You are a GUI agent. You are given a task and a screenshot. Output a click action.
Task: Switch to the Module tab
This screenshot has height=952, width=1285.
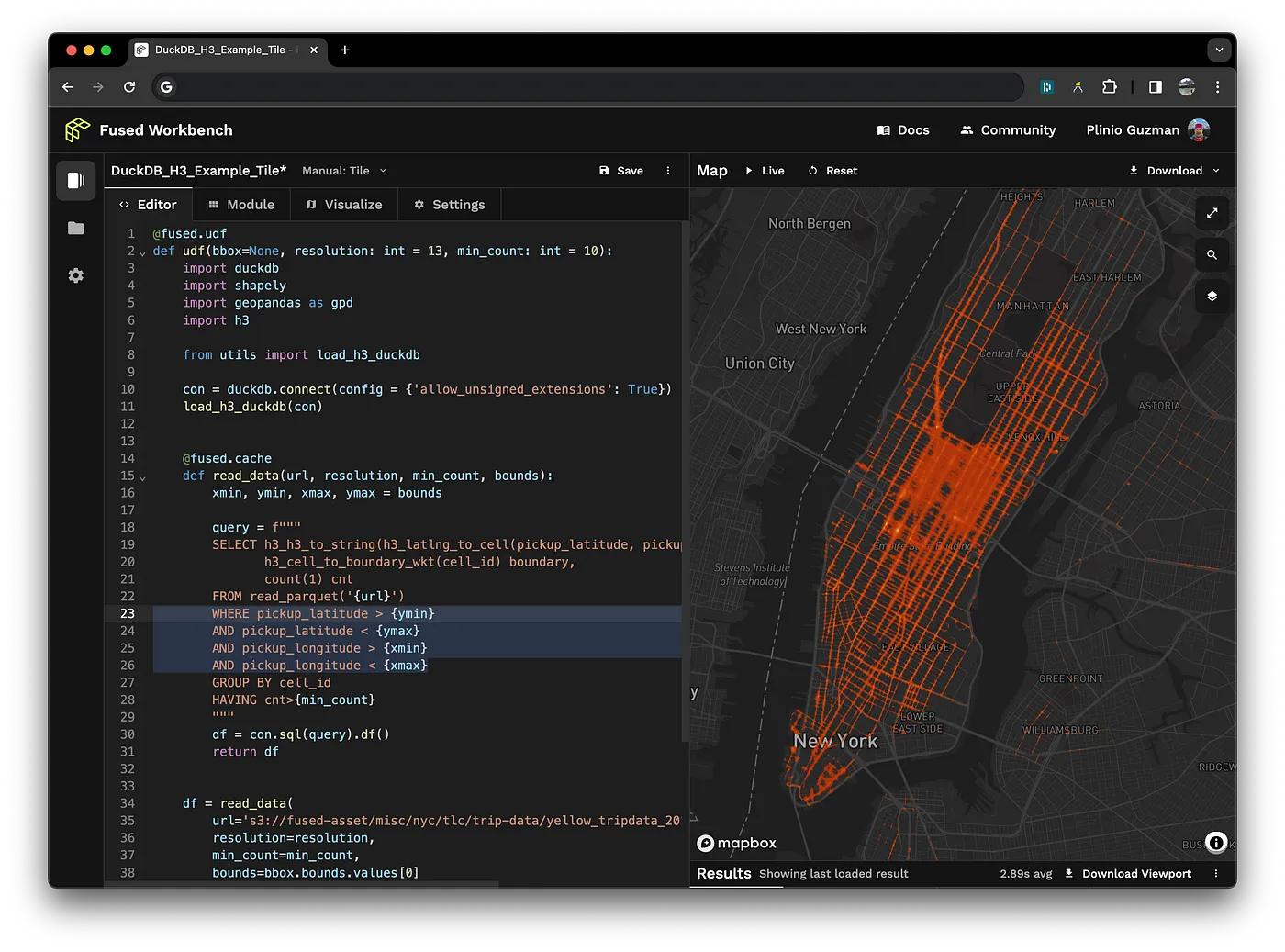(241, 205)
